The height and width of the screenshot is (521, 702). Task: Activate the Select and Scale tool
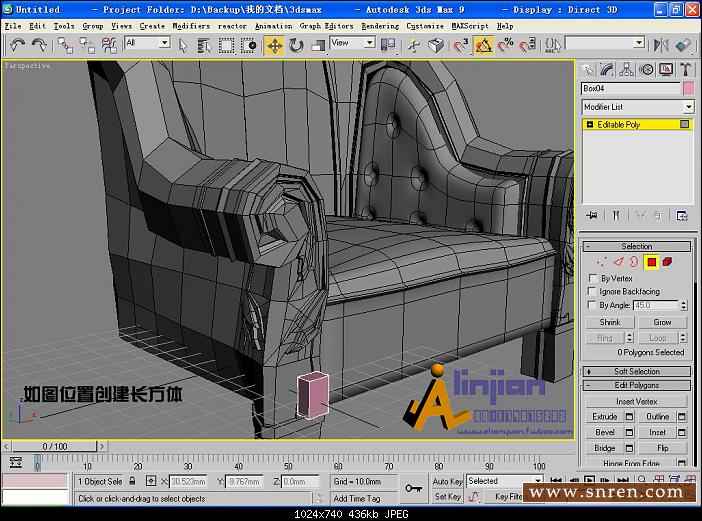[x=318, y=45]
